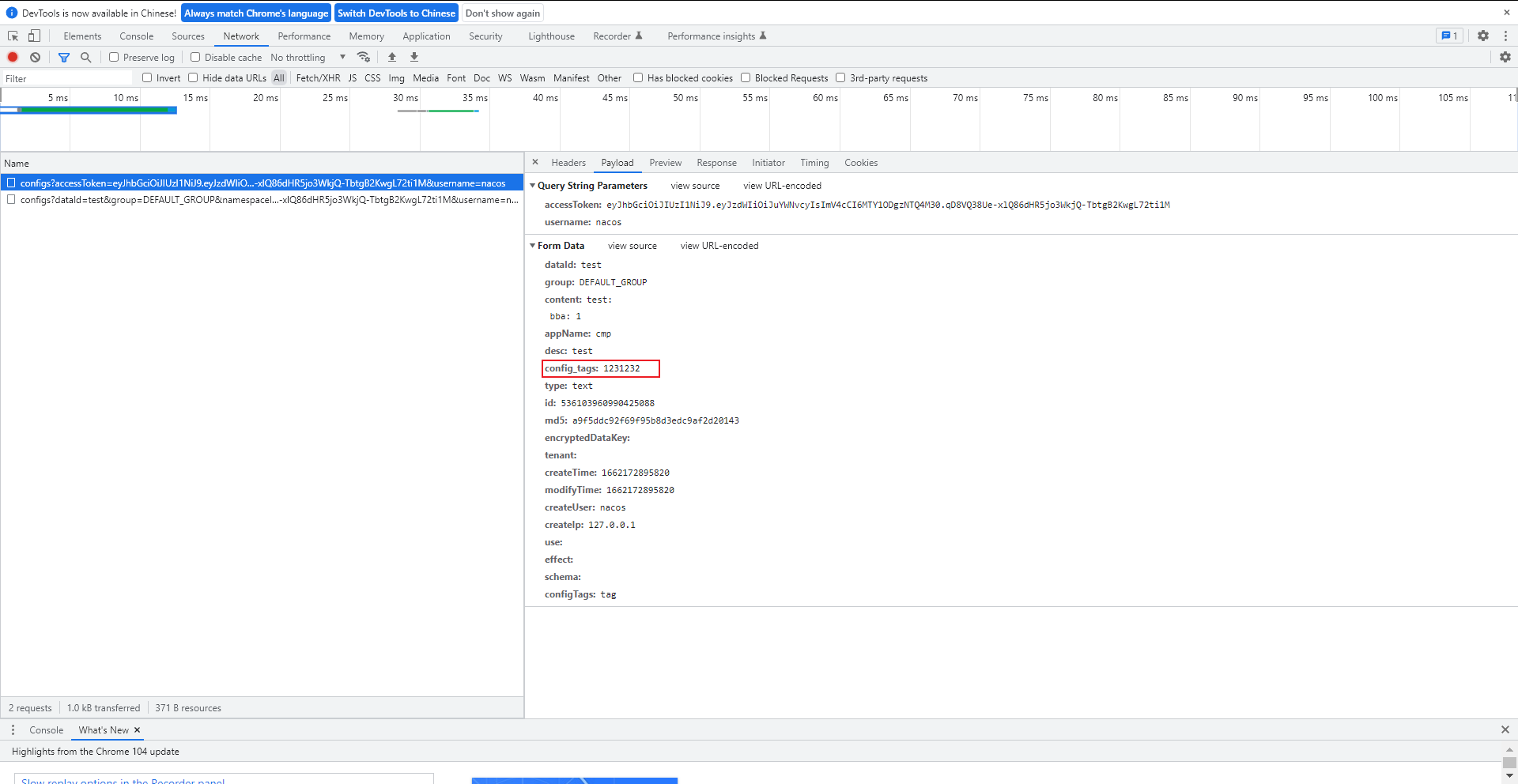The width and height of the screenshot is (1518, 784).
Task: Open the Sources panel tab
Action: coord(188,36)
